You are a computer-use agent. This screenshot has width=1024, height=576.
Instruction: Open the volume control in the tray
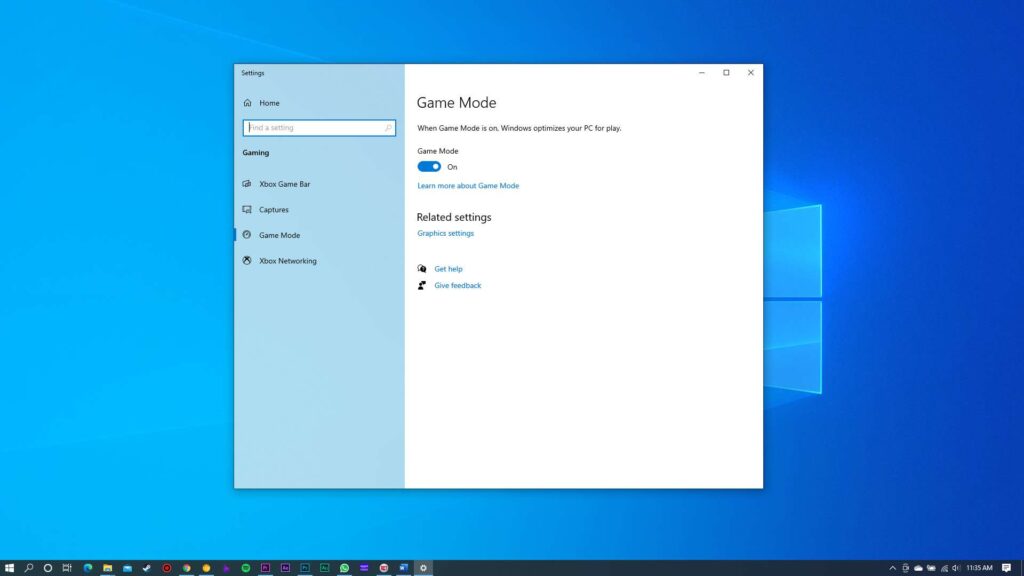click(x=956, y=568)
